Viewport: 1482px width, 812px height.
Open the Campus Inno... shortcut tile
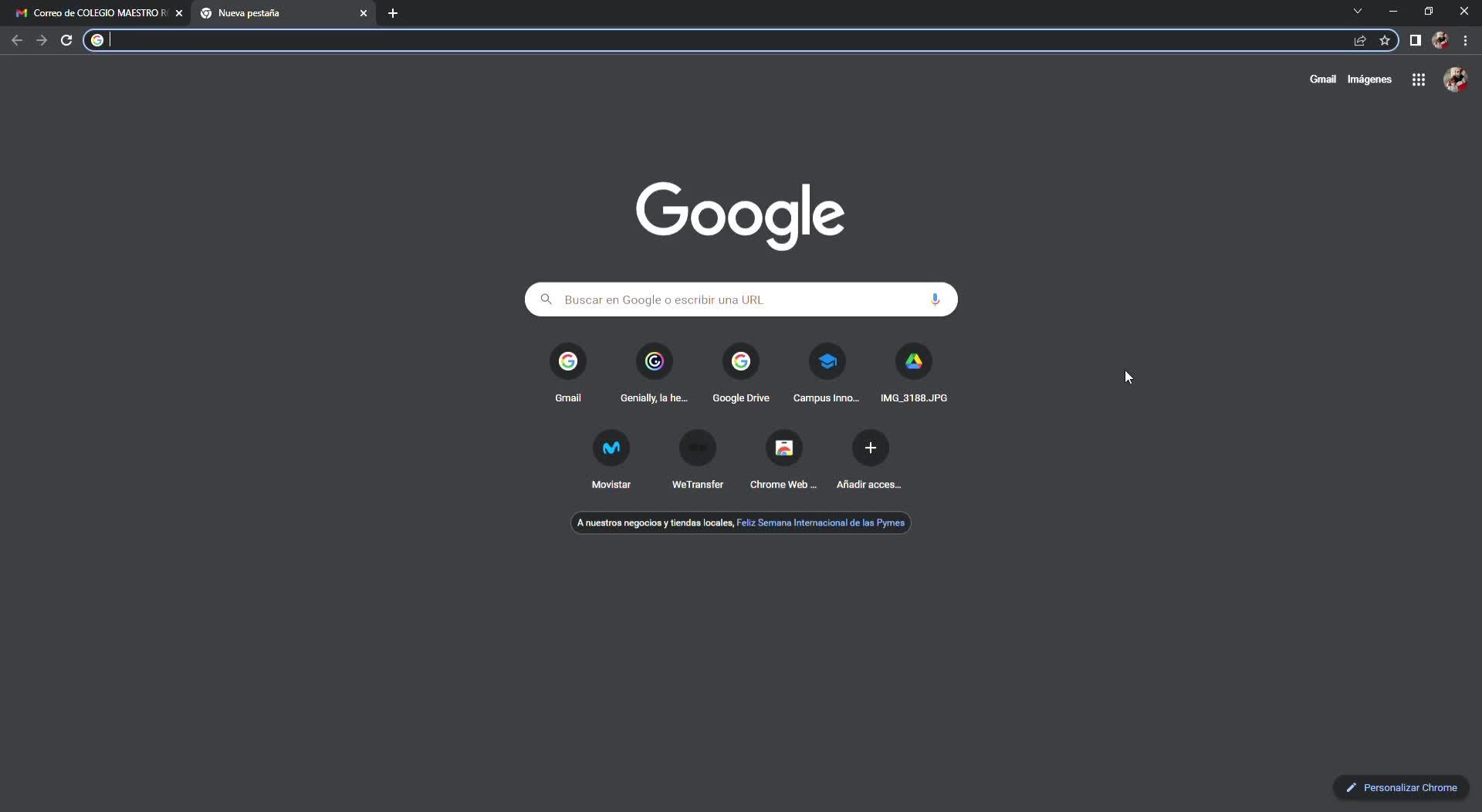[x=827, y=374]
